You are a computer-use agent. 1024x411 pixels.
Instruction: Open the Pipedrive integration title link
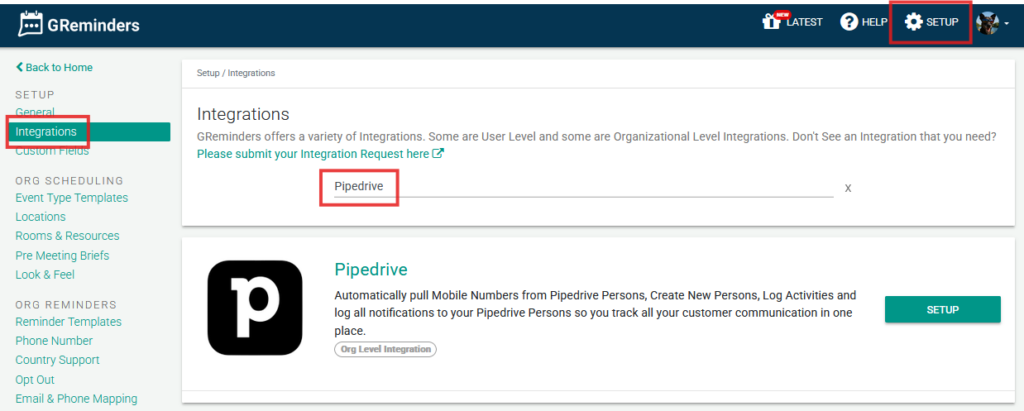pyautogui.click(x=370, y=270)
